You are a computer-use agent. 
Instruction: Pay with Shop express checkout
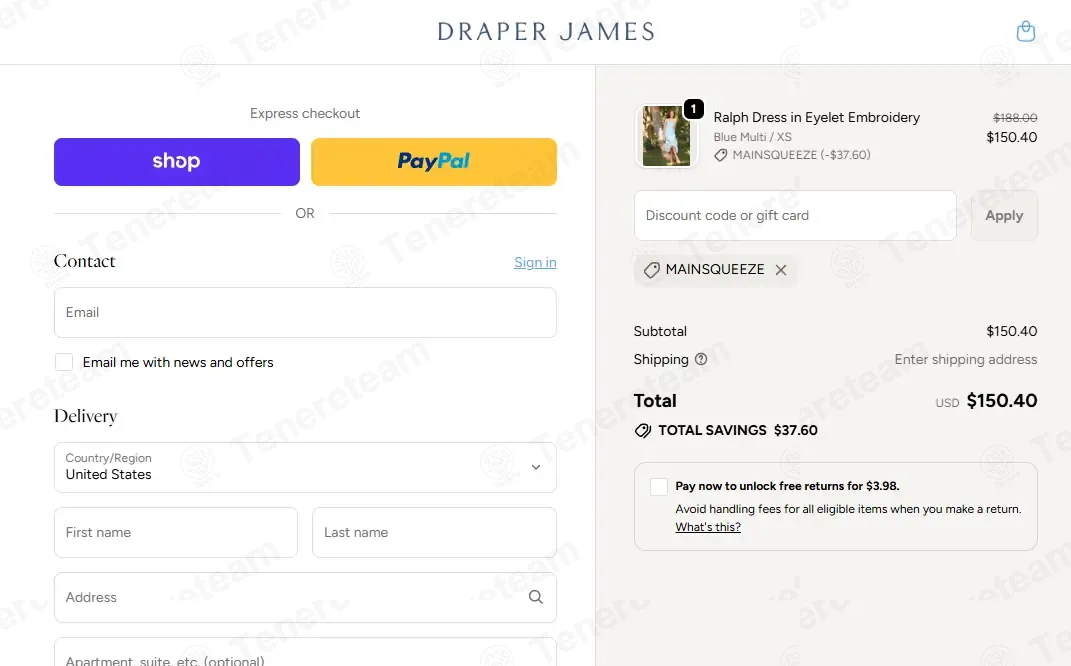177,162
